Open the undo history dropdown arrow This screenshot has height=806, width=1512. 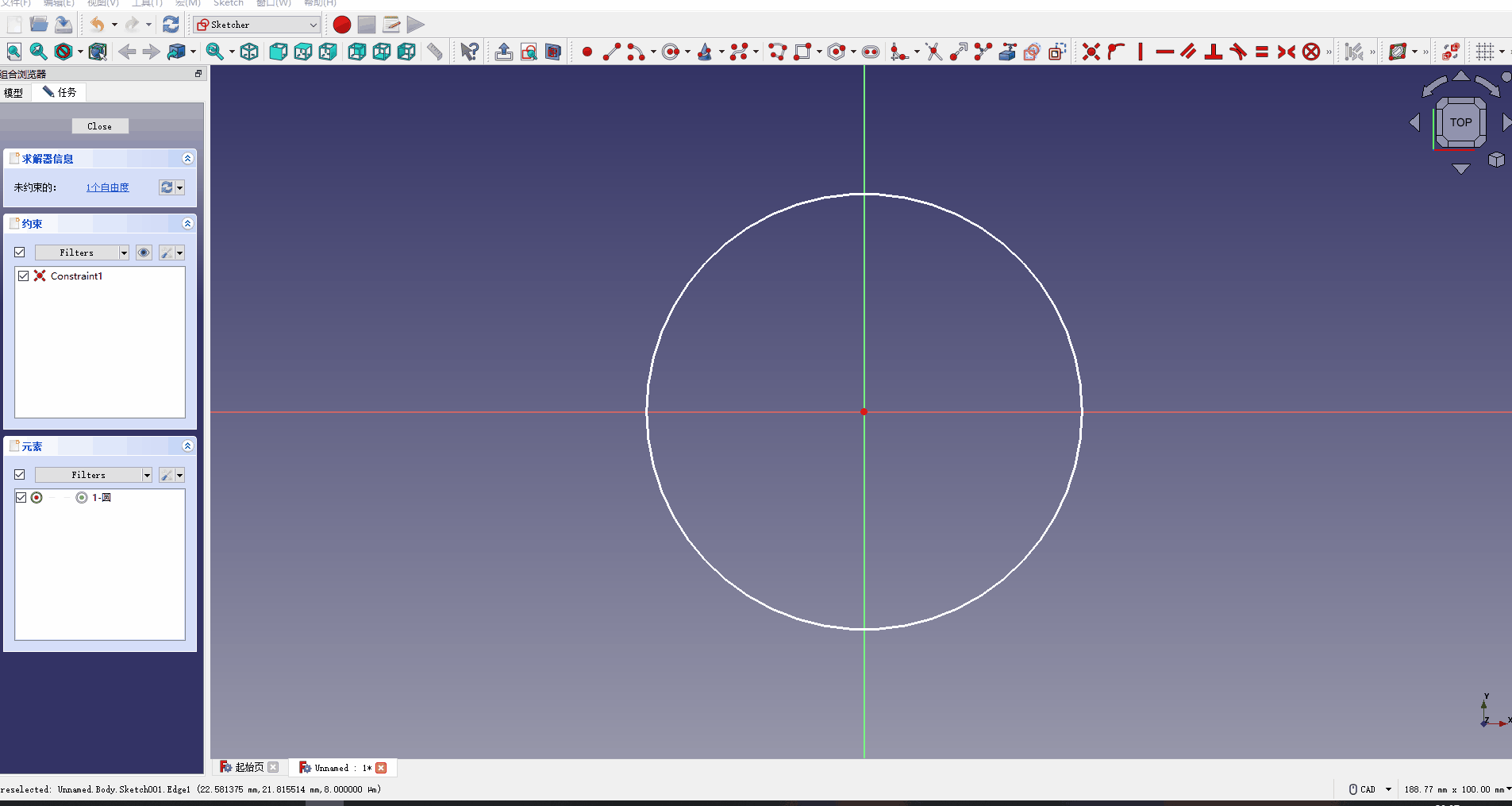[x=114, y=25]
